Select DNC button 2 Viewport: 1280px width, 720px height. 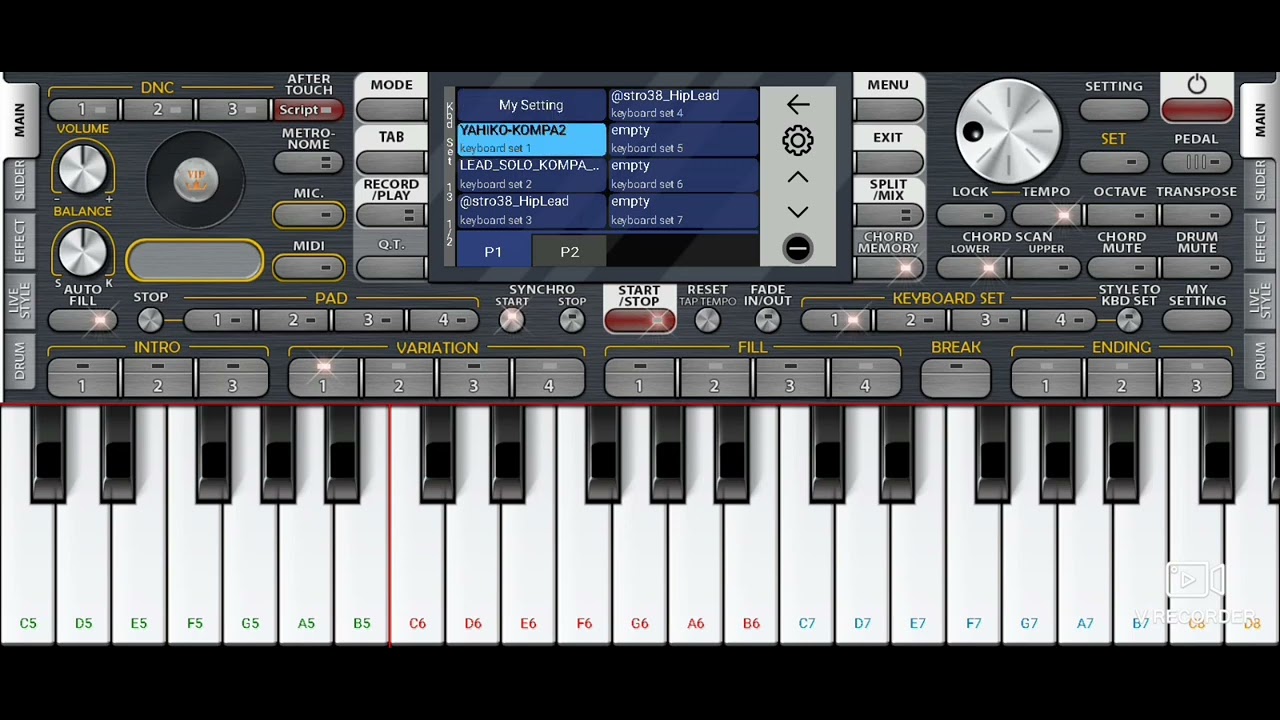[x=158, y=110]
